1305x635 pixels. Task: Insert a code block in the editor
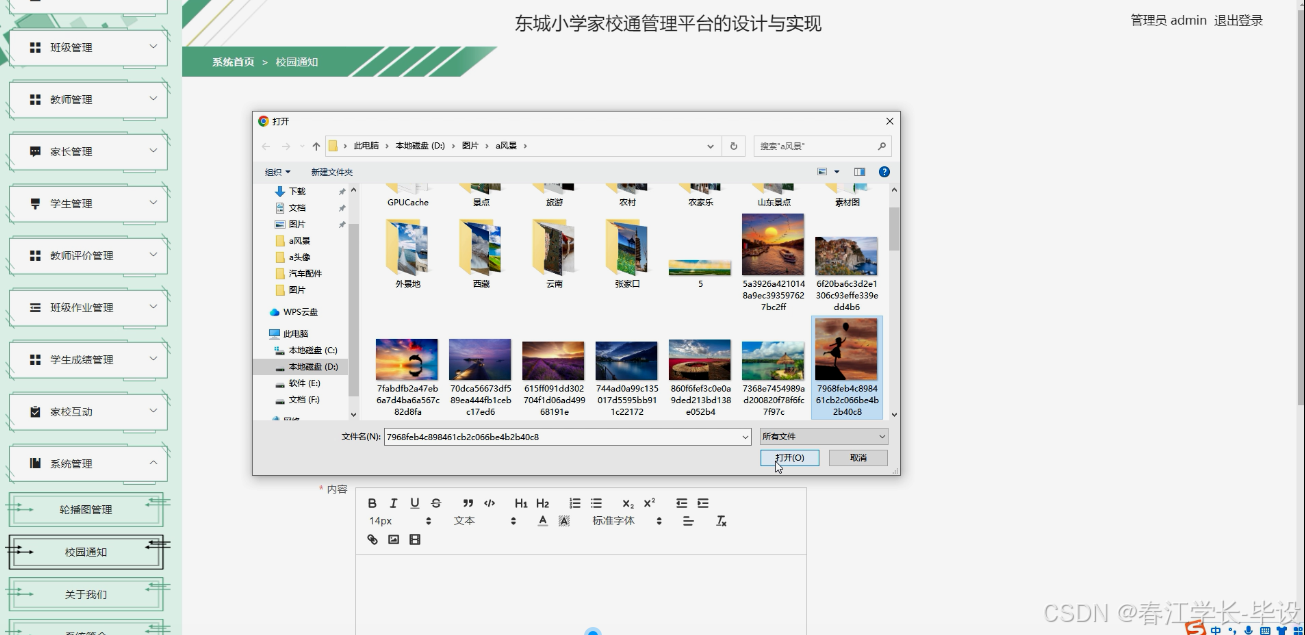pos(489,503)
